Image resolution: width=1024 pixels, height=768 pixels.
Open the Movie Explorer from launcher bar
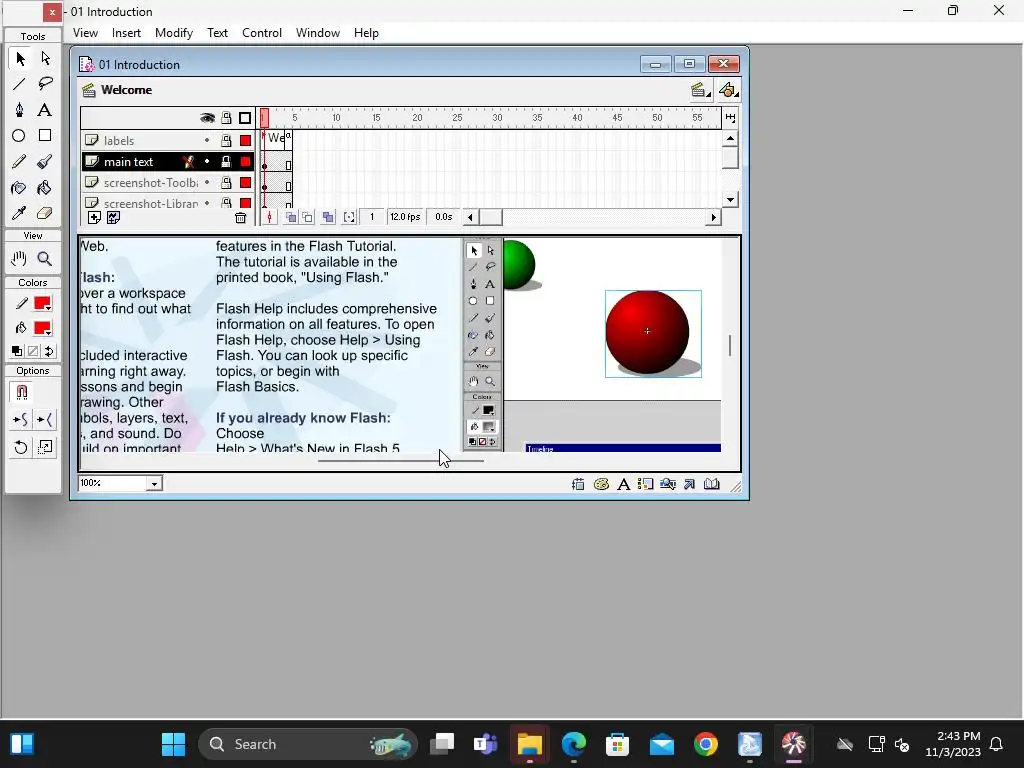[667, 484]
